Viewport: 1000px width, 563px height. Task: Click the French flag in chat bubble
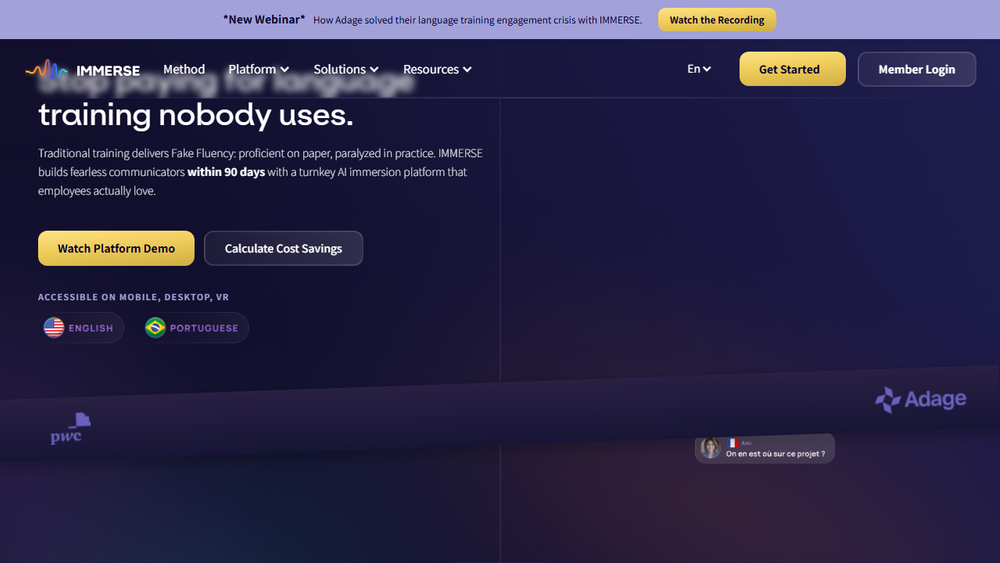(x=732, y=443)
